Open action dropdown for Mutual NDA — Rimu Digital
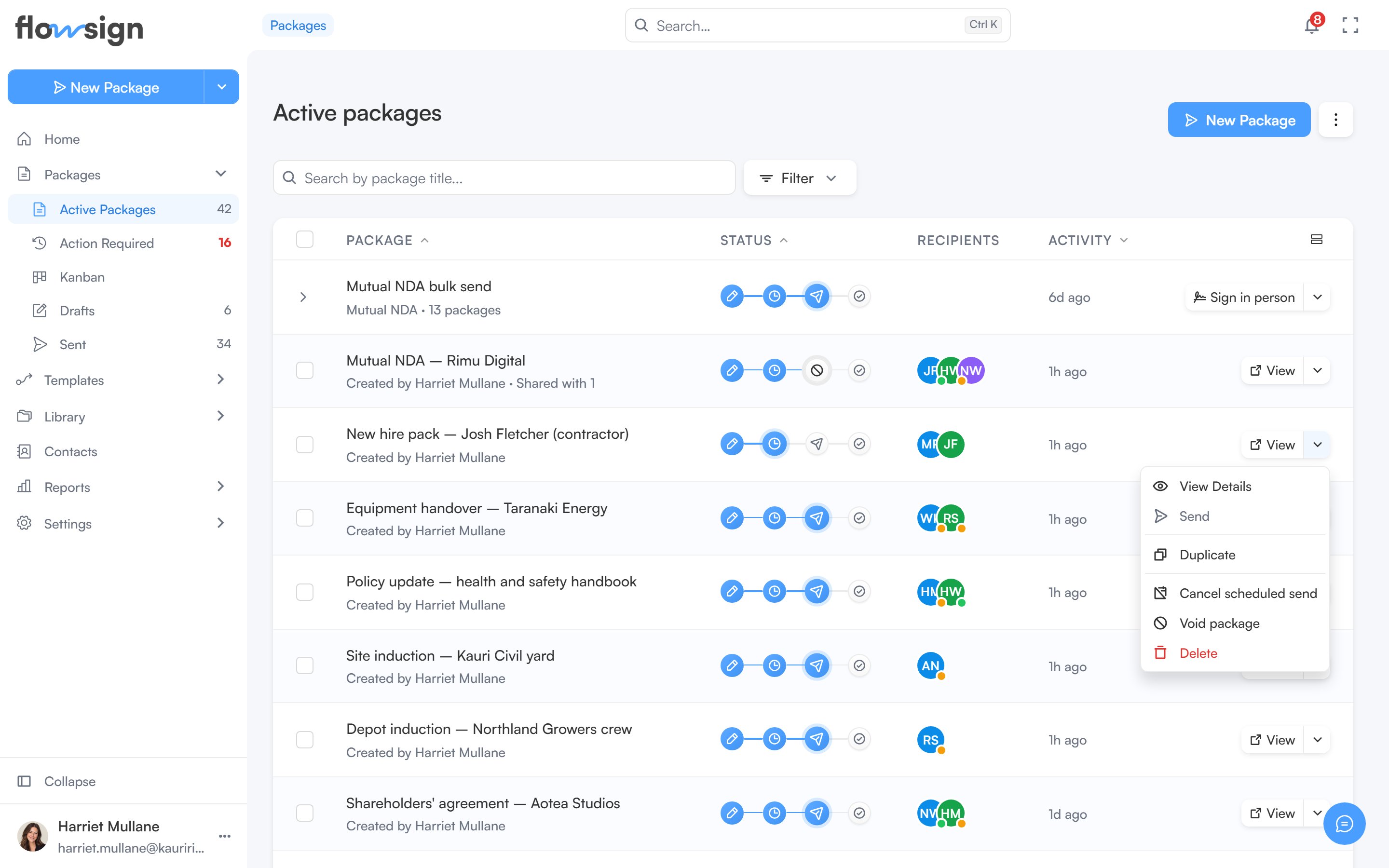This screenshot has height=868, width=1389. (1317, 370)
